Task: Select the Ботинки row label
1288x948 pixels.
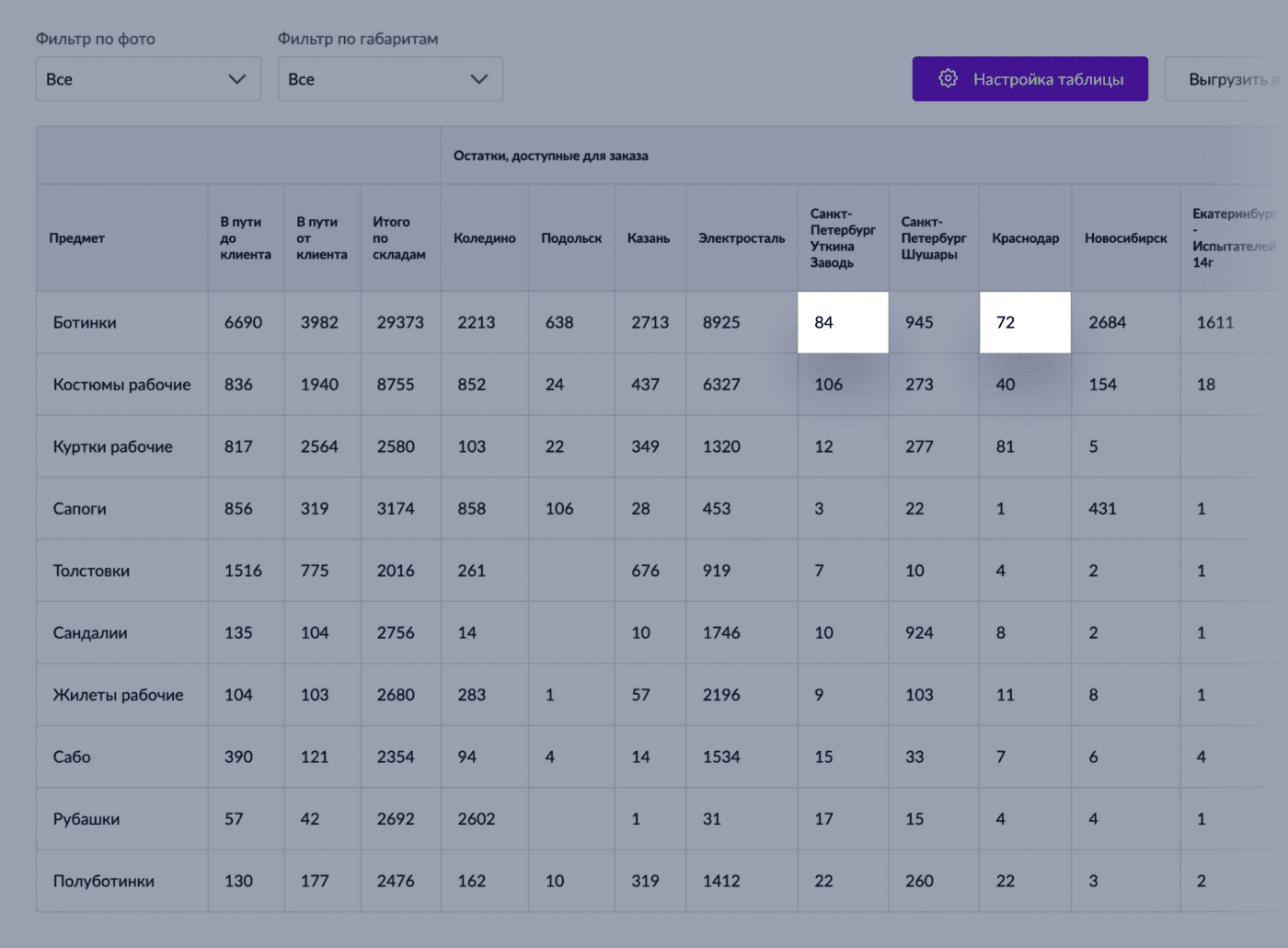Action: pyautogui.click(x=85, y=322)
